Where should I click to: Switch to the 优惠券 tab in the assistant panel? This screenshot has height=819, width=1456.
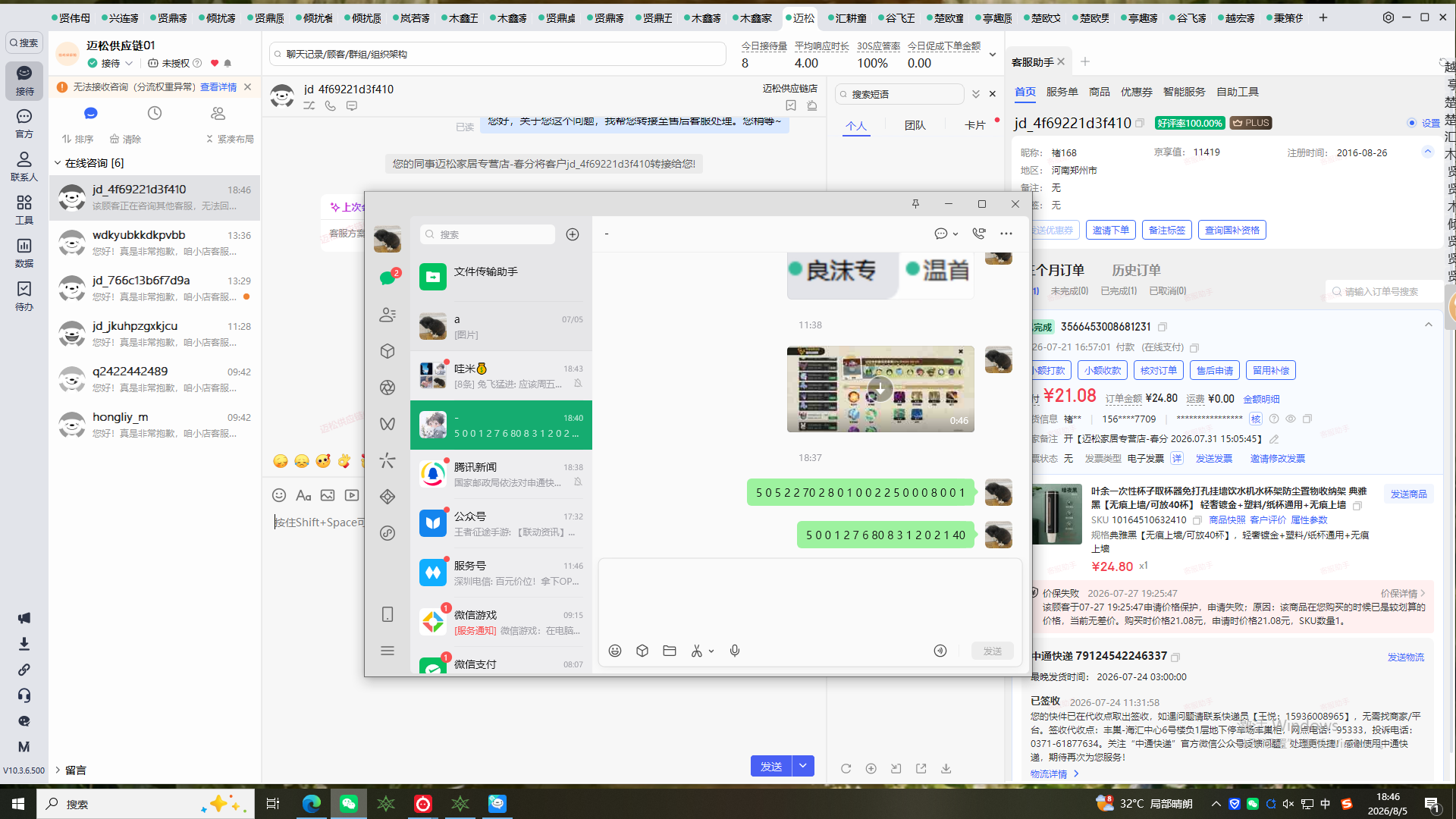1136,92
